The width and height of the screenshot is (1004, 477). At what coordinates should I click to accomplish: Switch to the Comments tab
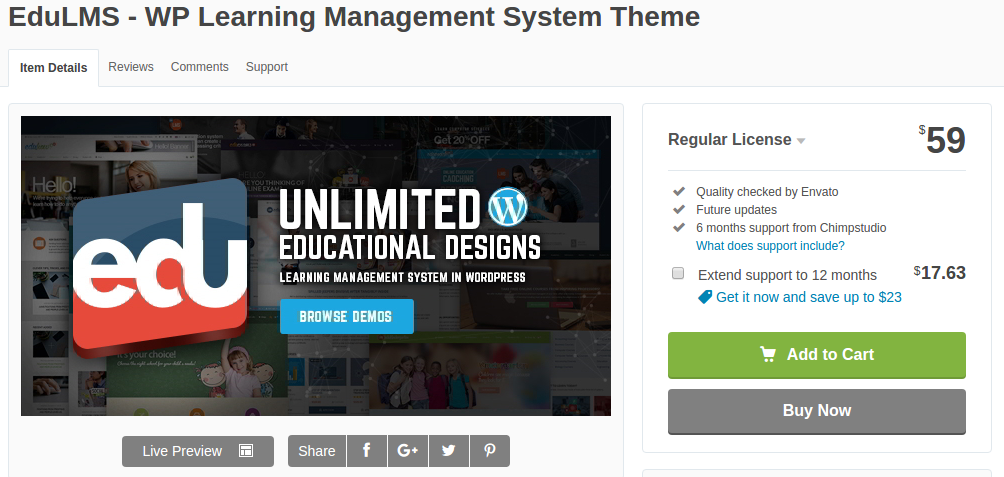click(200, 67)
